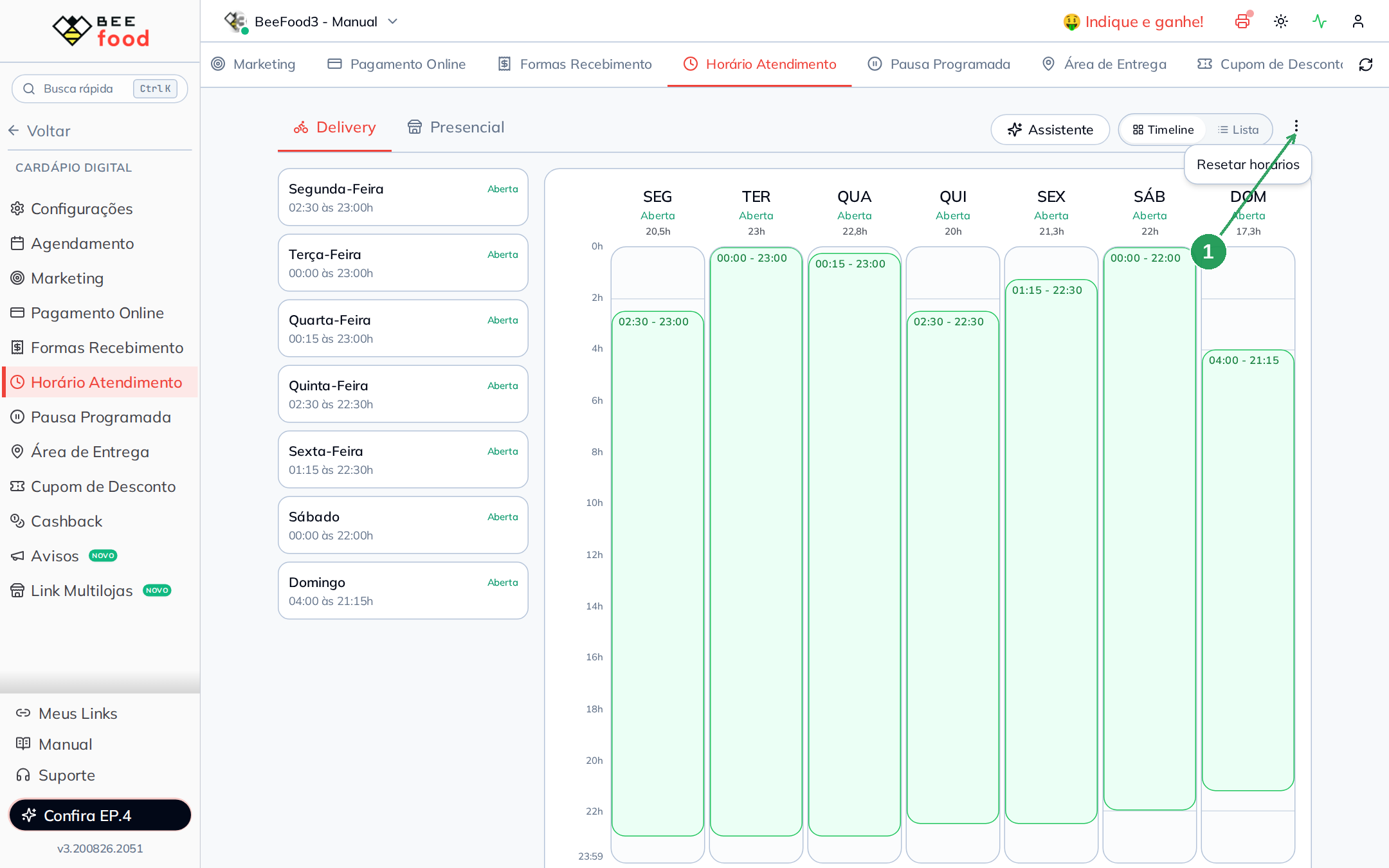The width and height of the screenshot is (1389, 868).
Task: Open the Quarta-Feira schedule card
Action: 403,329
